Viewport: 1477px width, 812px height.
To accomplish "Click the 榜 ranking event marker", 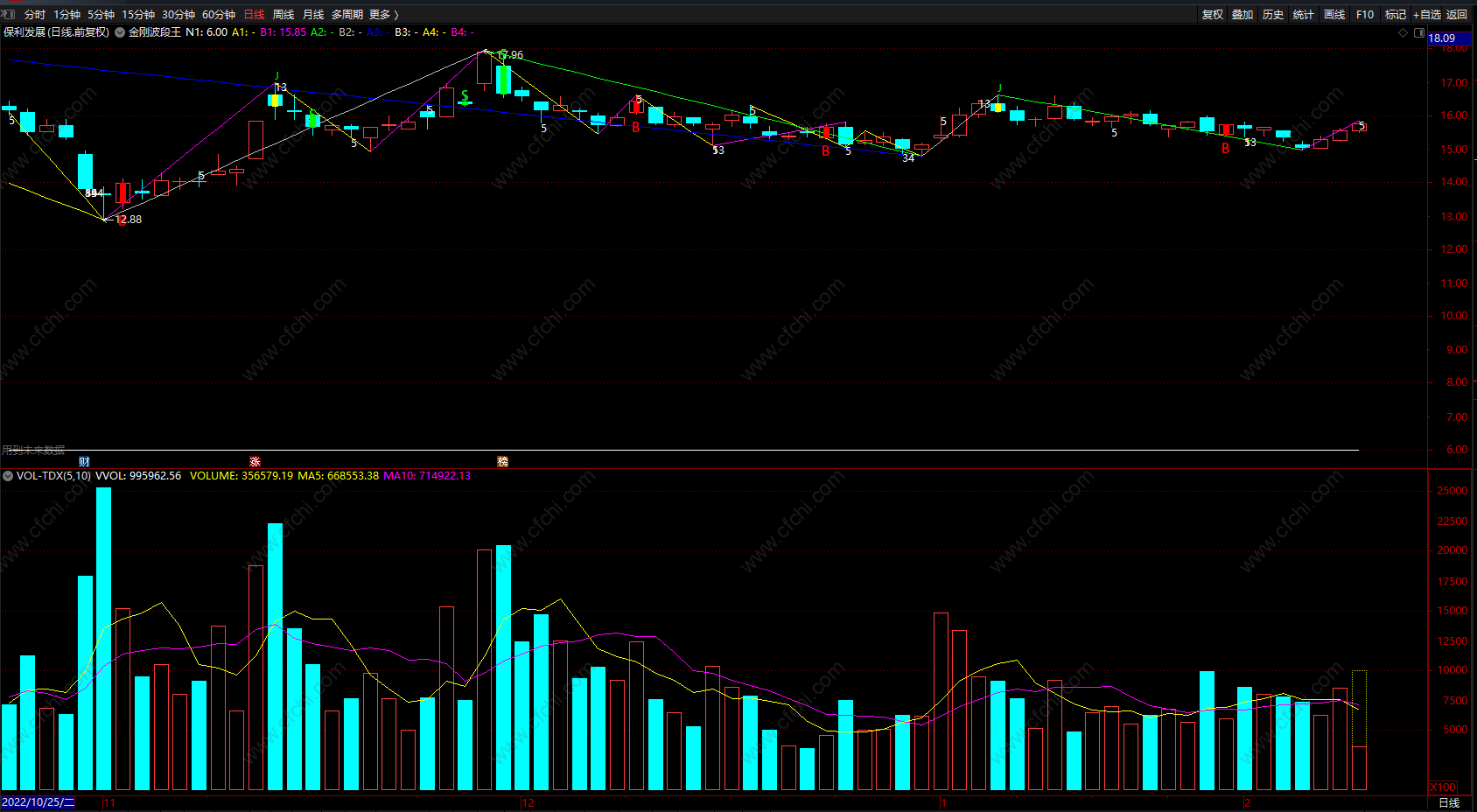I will click(x=503, y=461).
